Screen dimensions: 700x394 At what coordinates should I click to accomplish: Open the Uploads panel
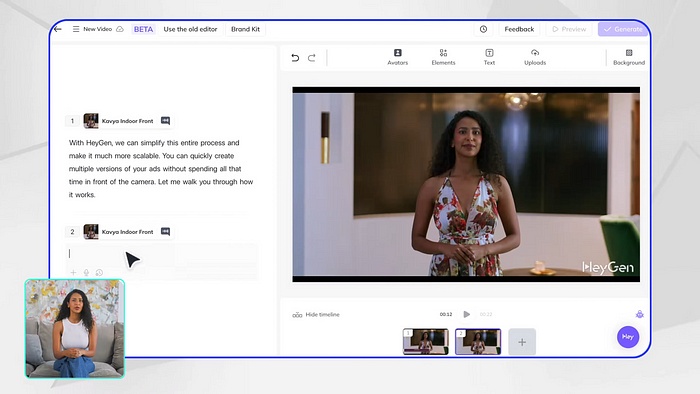click(535, 57)
